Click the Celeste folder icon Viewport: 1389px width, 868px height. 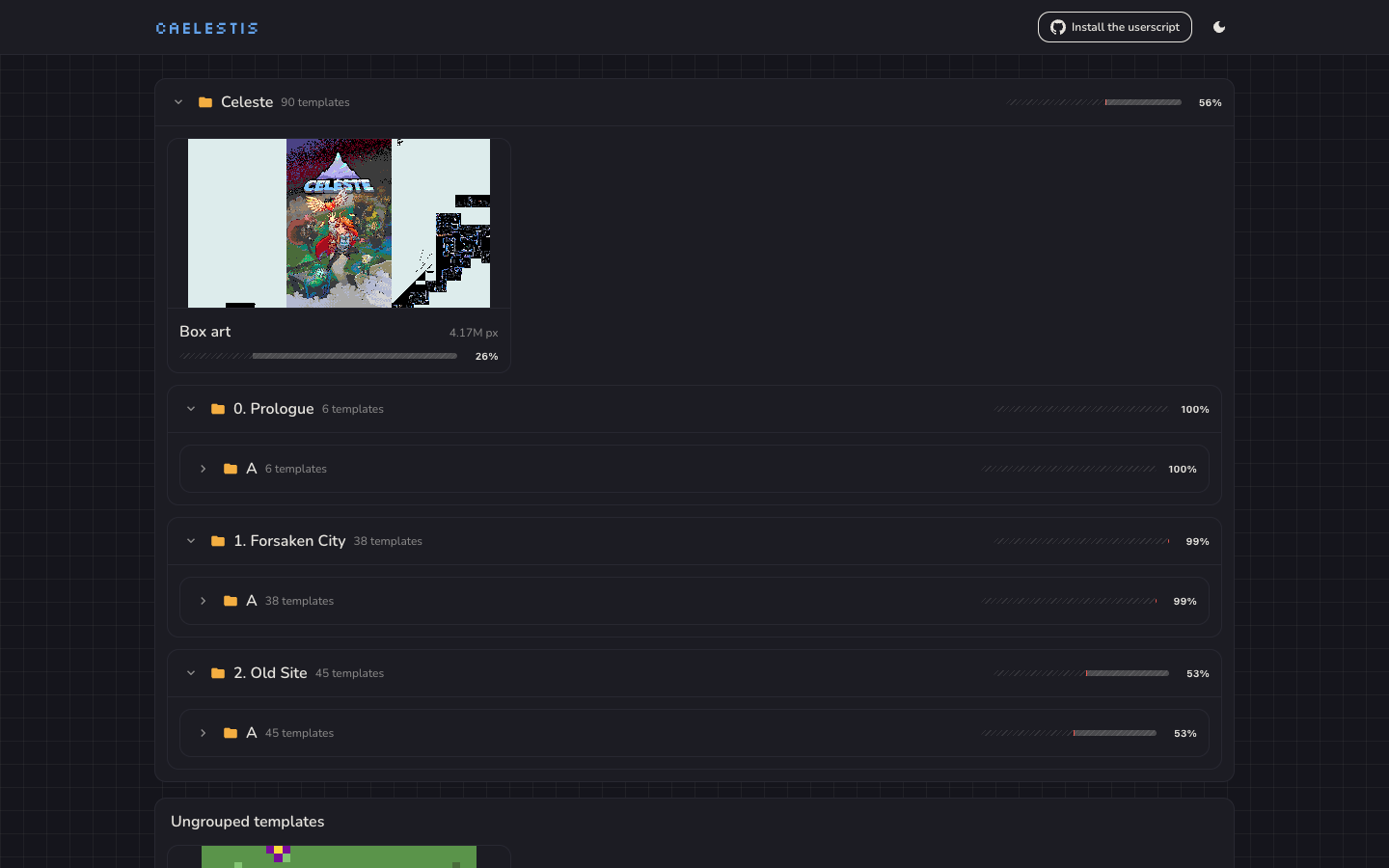(x=205, y=102)
